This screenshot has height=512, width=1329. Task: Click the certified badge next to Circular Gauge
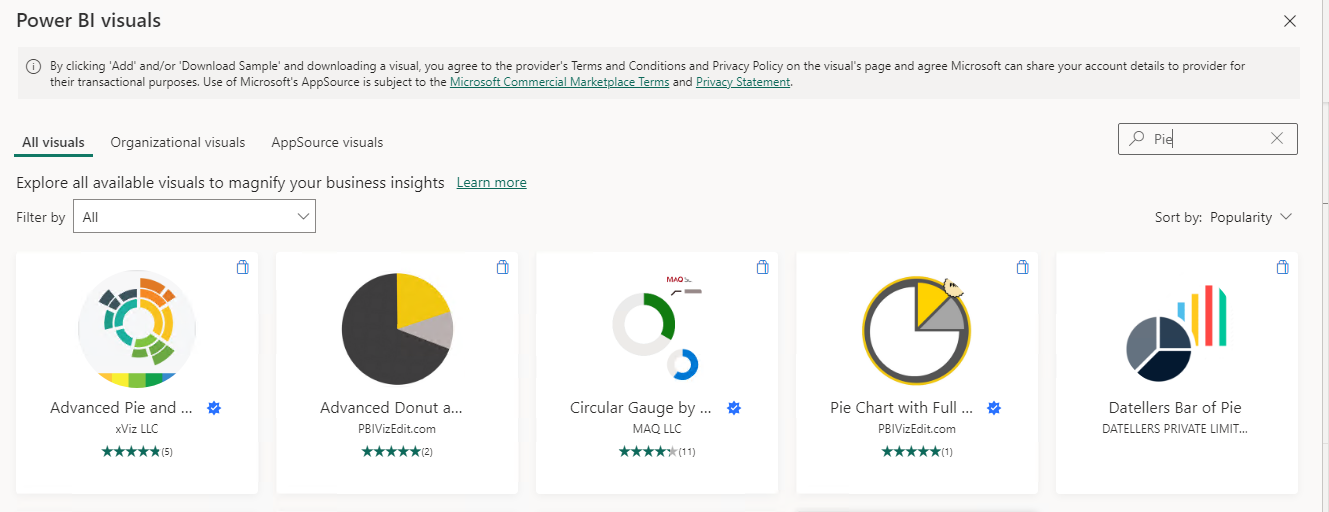click(x=734, y=408)
